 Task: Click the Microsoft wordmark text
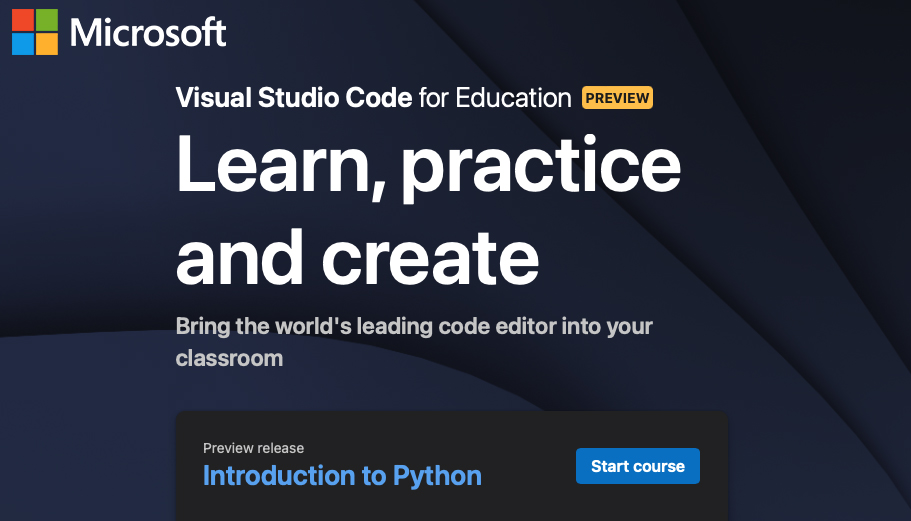148,33
